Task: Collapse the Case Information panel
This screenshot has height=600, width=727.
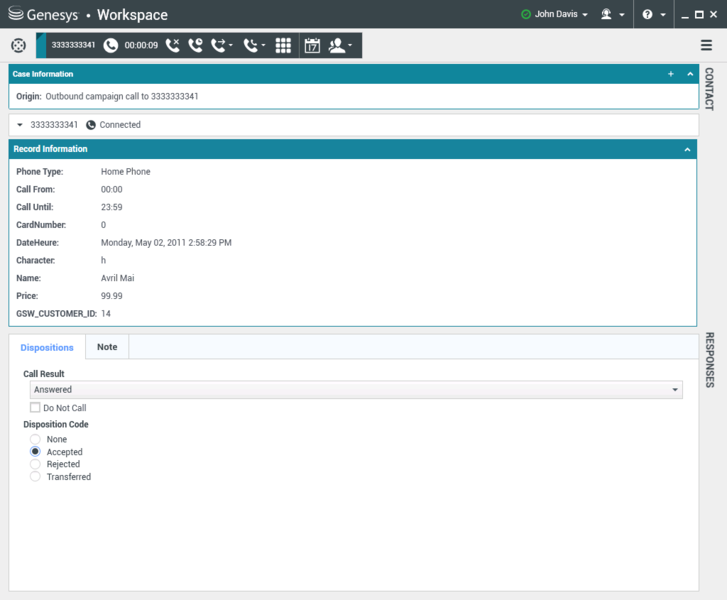Action: [690, 74]
